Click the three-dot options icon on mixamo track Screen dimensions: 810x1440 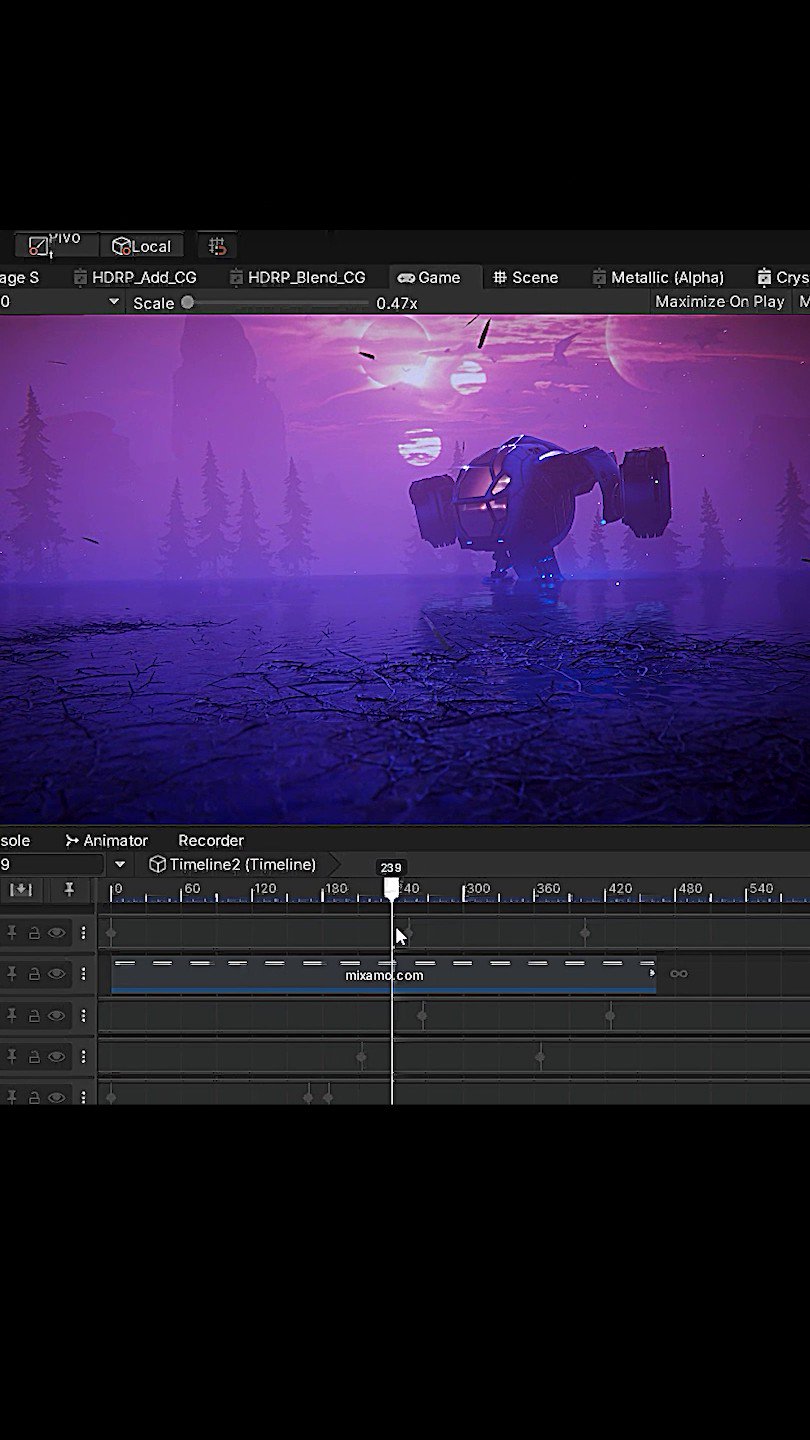pyautogui.click(x=84, y=973)
